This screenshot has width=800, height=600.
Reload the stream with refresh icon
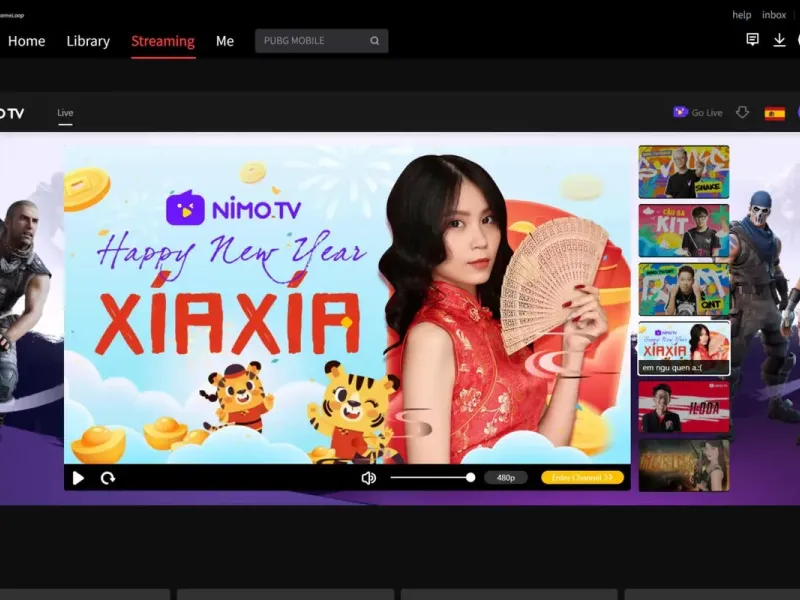point(108,478)
